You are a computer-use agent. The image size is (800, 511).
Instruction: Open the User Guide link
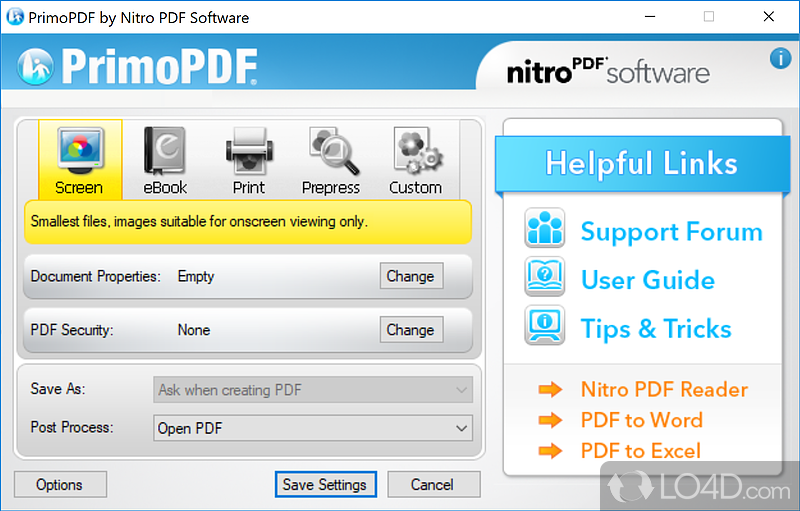(x=648, y=280)
